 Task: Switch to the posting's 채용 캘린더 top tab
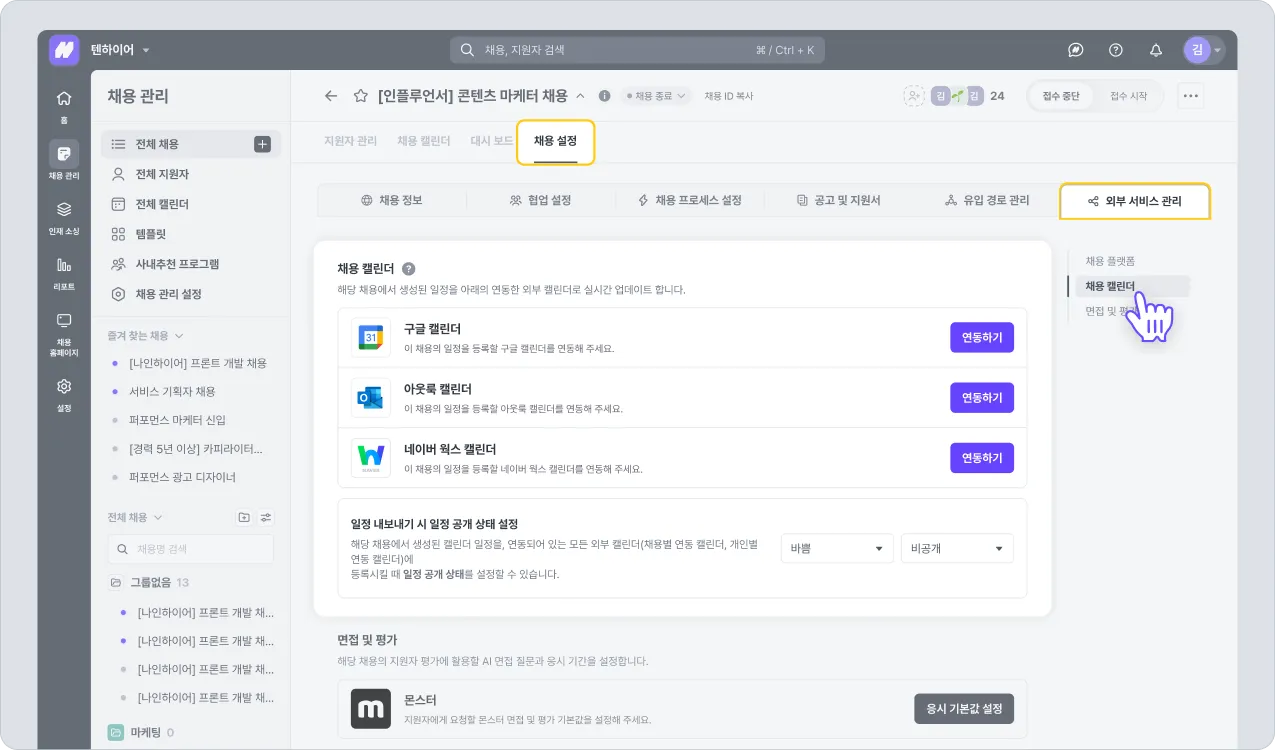(423, 141)
